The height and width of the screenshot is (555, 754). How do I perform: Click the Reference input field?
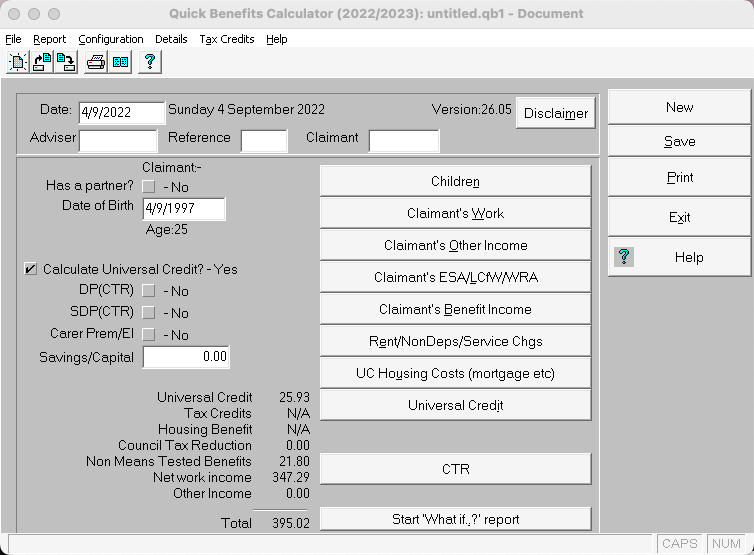(264, 141)
